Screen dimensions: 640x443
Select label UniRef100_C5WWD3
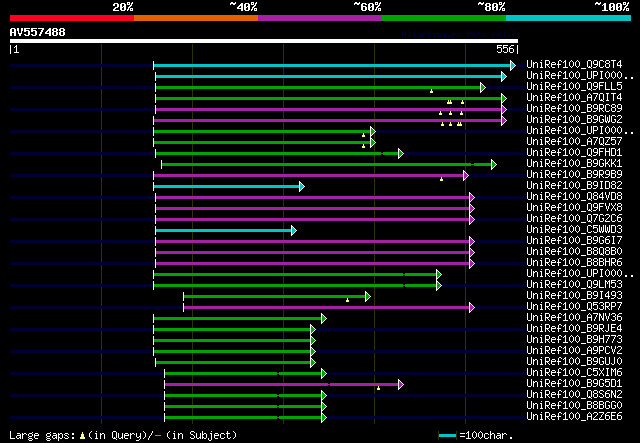[x=574, y=230]
